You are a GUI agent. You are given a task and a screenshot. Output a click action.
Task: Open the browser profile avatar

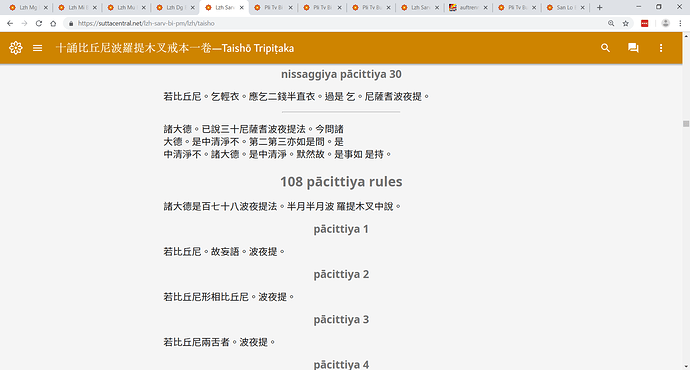point(665,23)
